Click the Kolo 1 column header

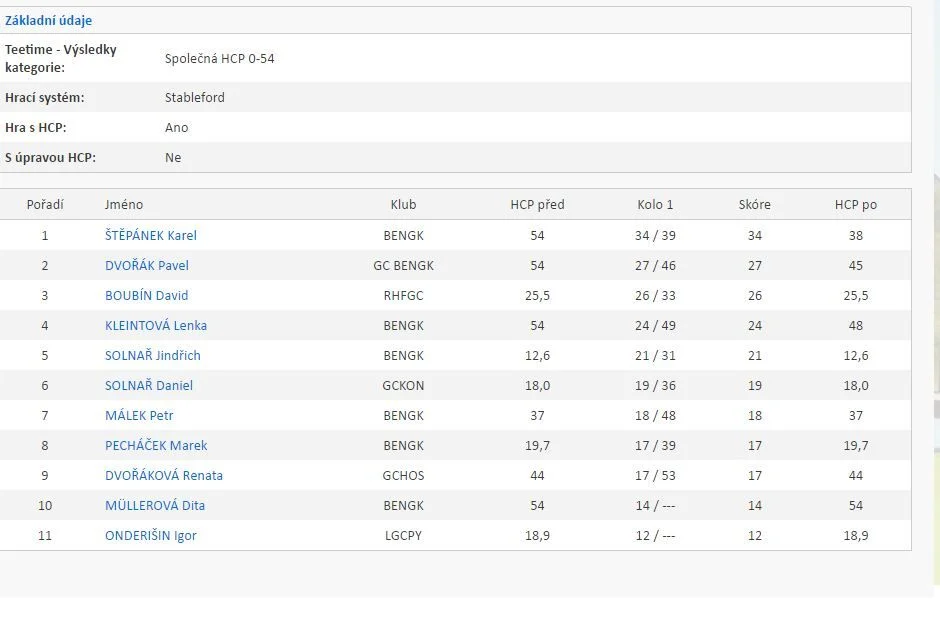(x=655, y=204)
